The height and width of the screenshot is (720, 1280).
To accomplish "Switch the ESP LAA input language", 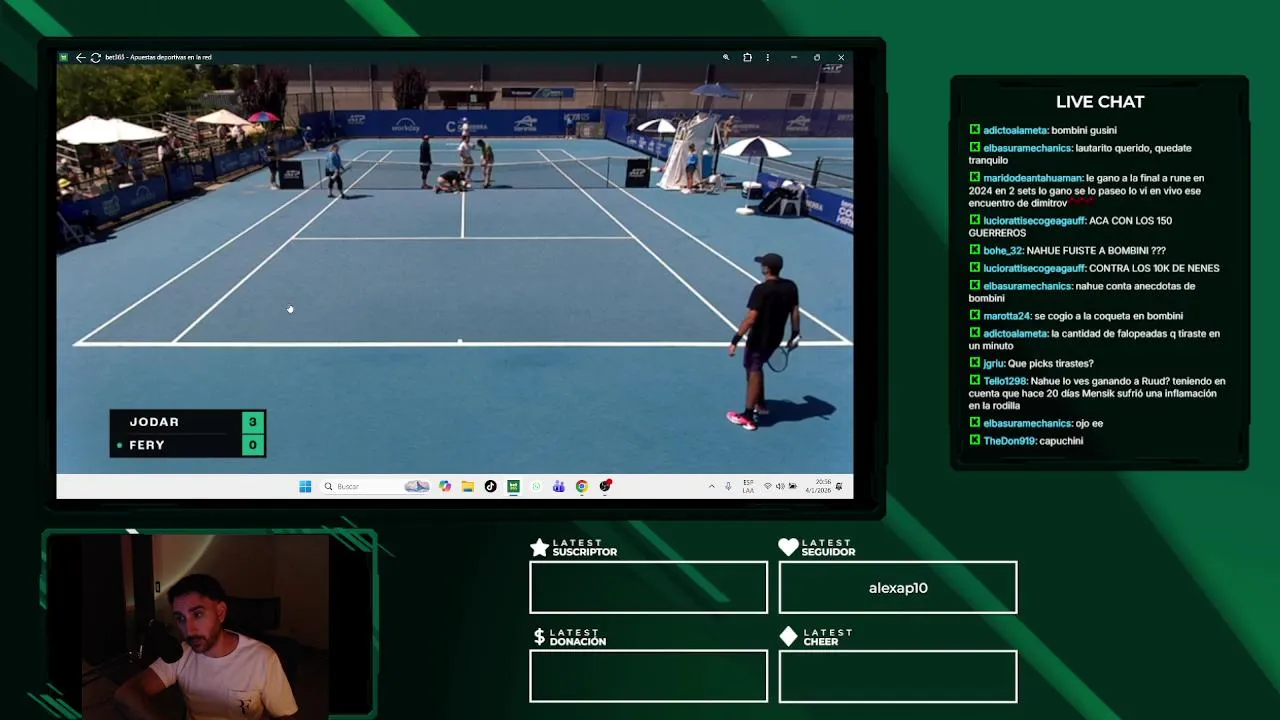I will 748,486.
